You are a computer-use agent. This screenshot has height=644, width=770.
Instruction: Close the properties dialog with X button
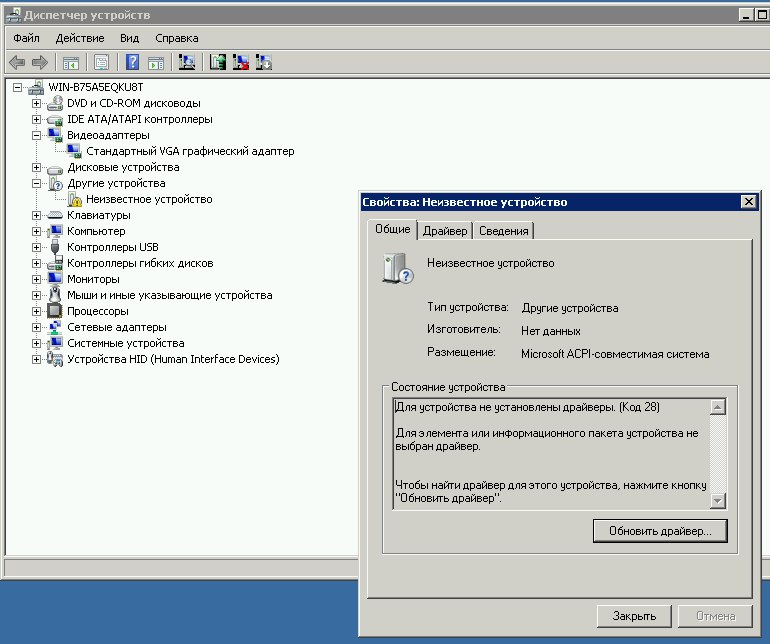tap(748, 202)
